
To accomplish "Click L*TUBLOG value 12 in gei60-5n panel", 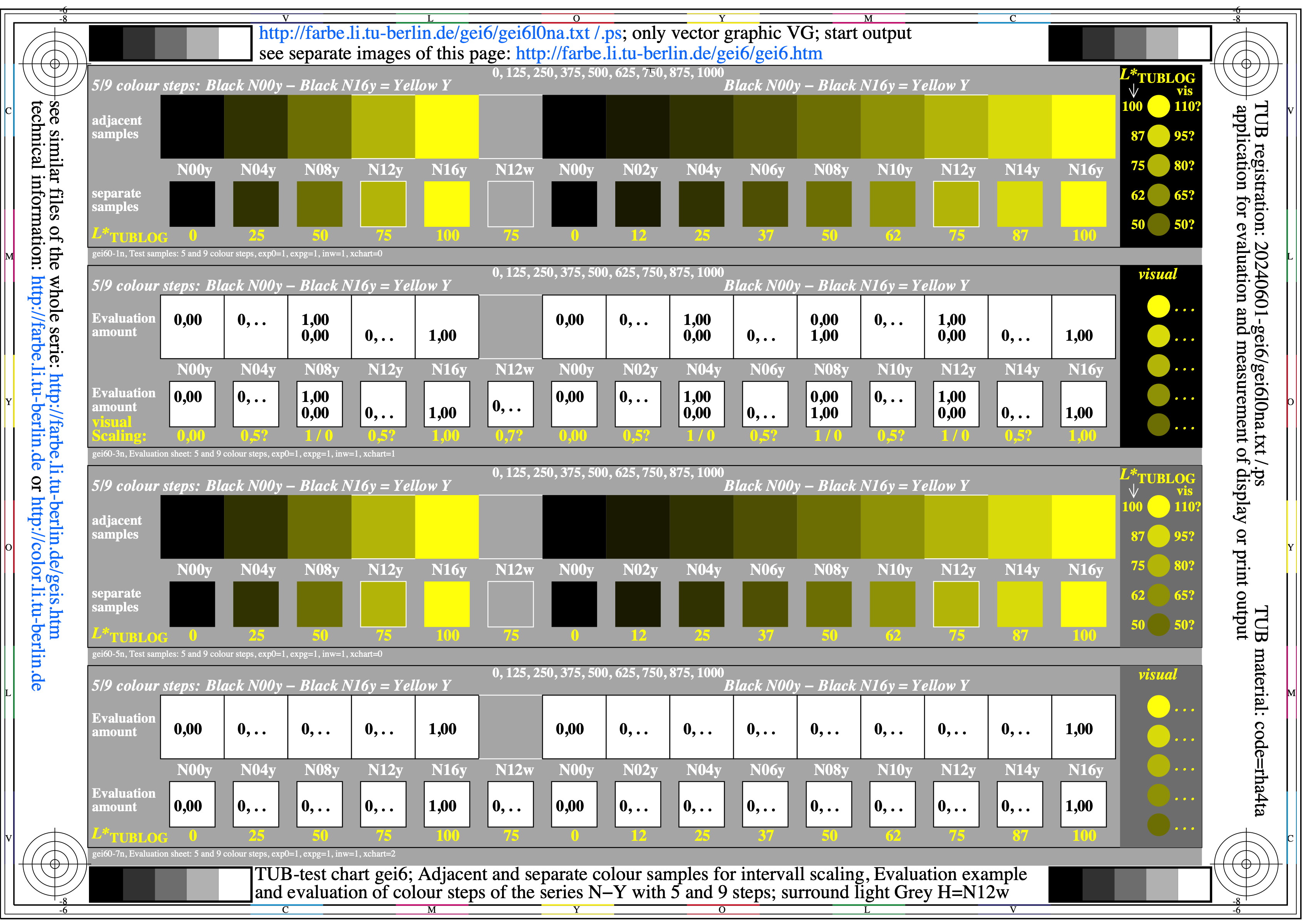I will [638, 636].
